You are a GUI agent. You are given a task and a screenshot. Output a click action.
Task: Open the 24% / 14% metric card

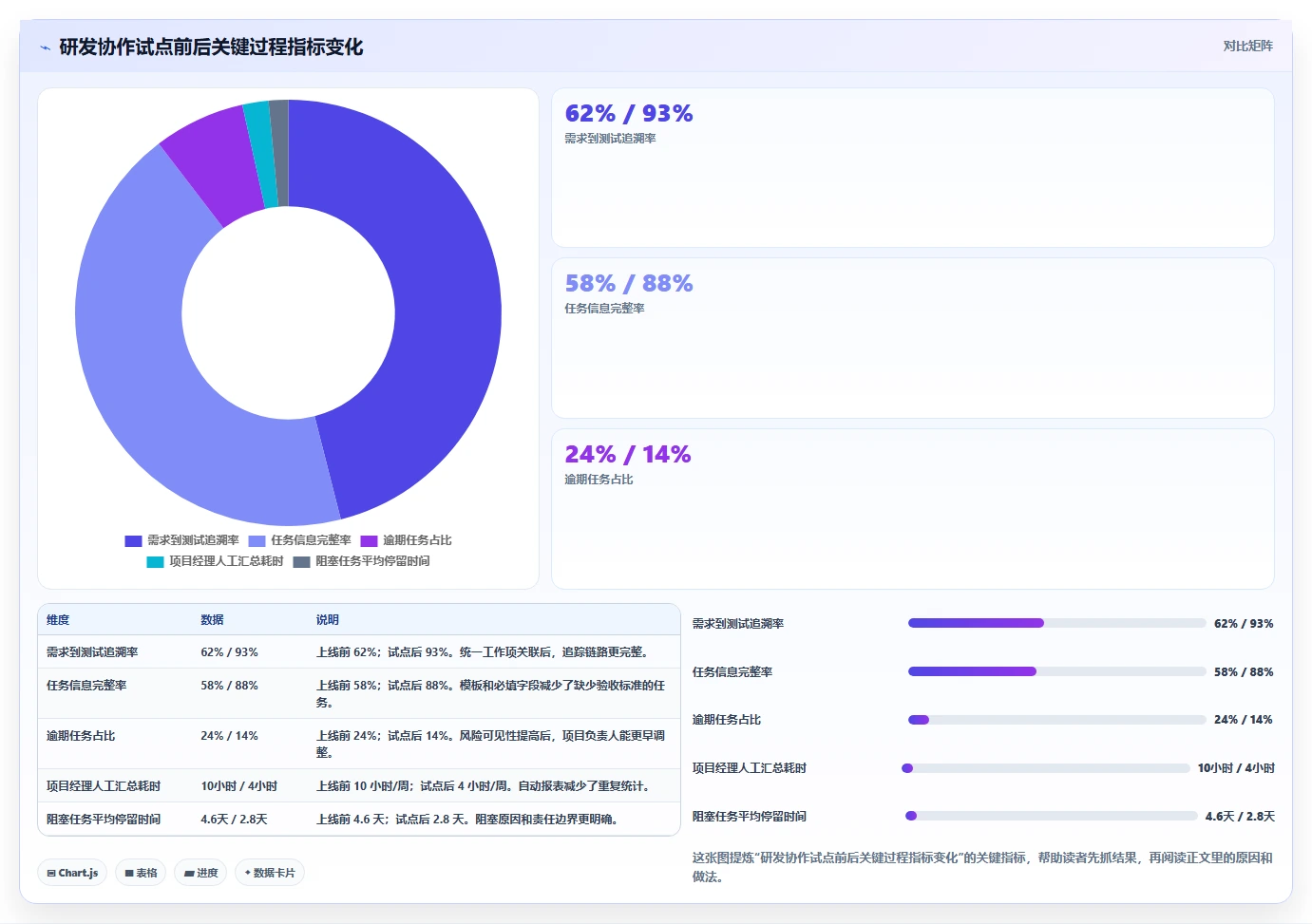pos(912,509)
